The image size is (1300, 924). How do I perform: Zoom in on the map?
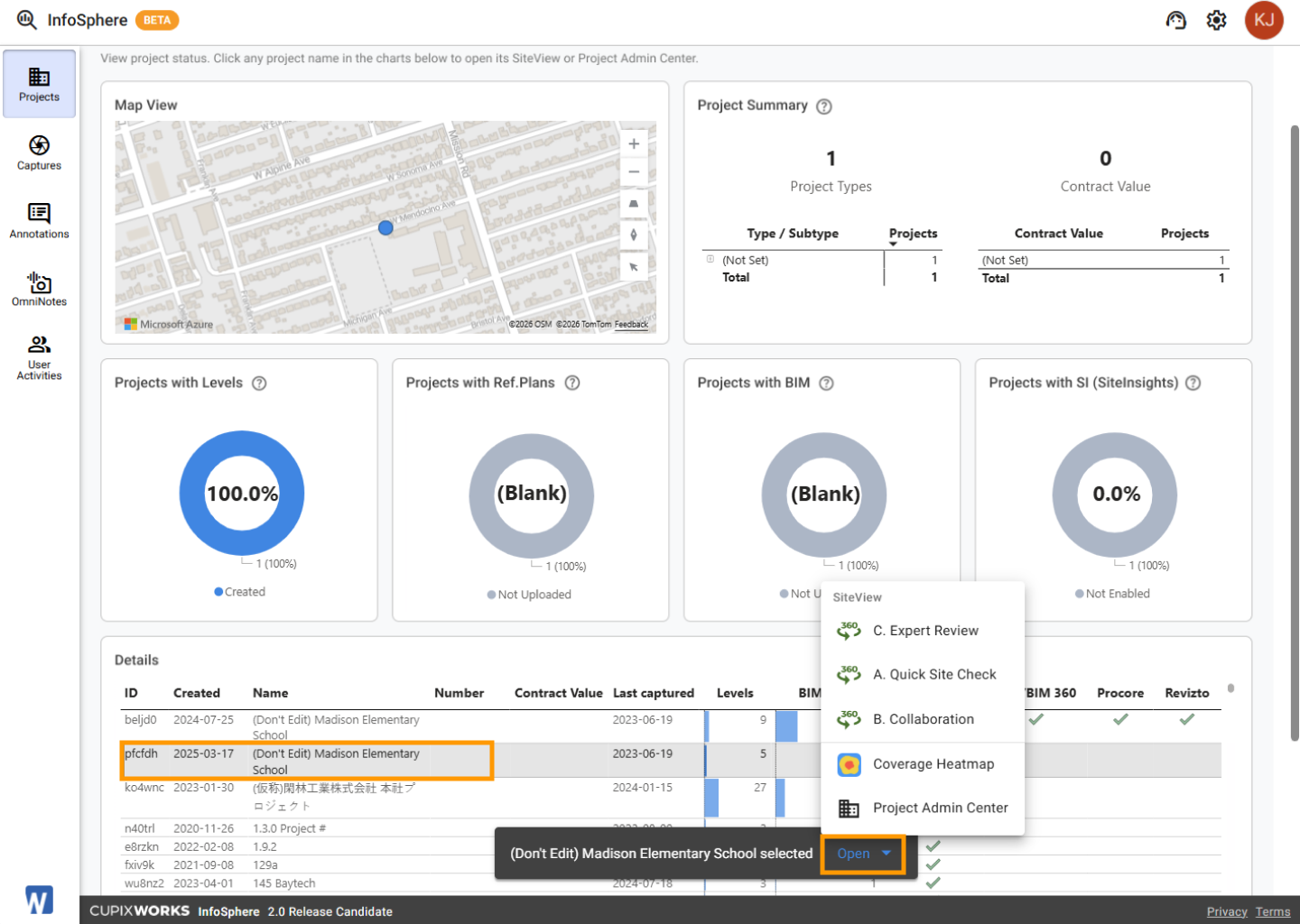634,143
